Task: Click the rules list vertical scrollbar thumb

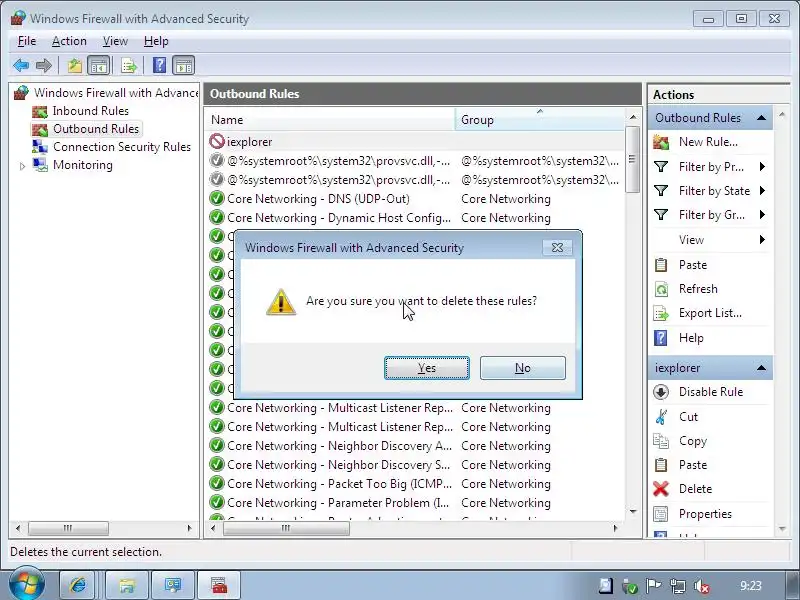Action: 633,160
